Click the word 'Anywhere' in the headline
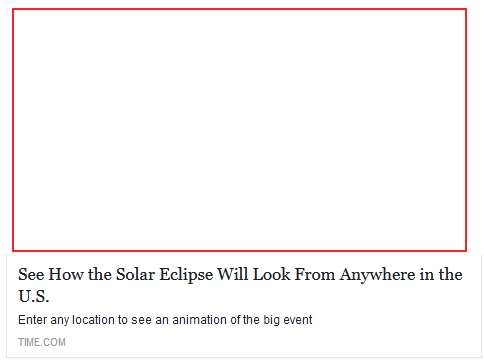This screenshot has width=484, height=360. (x=378, y=275)
